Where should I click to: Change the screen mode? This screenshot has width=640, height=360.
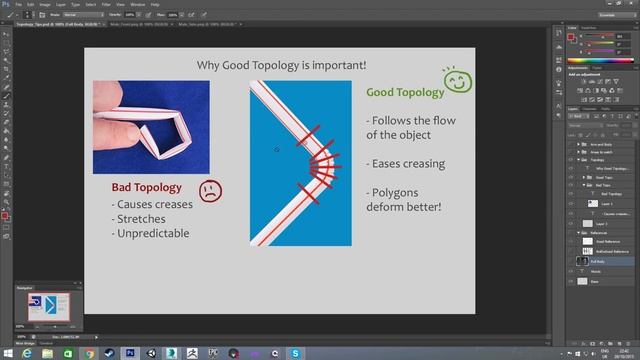[6, 237]
